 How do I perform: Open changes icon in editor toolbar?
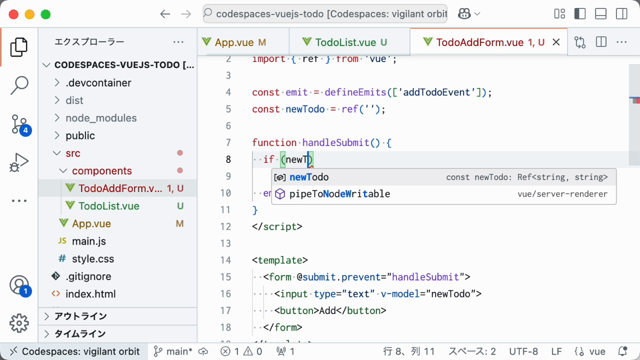pyautogui.click(x=580, y=42)
